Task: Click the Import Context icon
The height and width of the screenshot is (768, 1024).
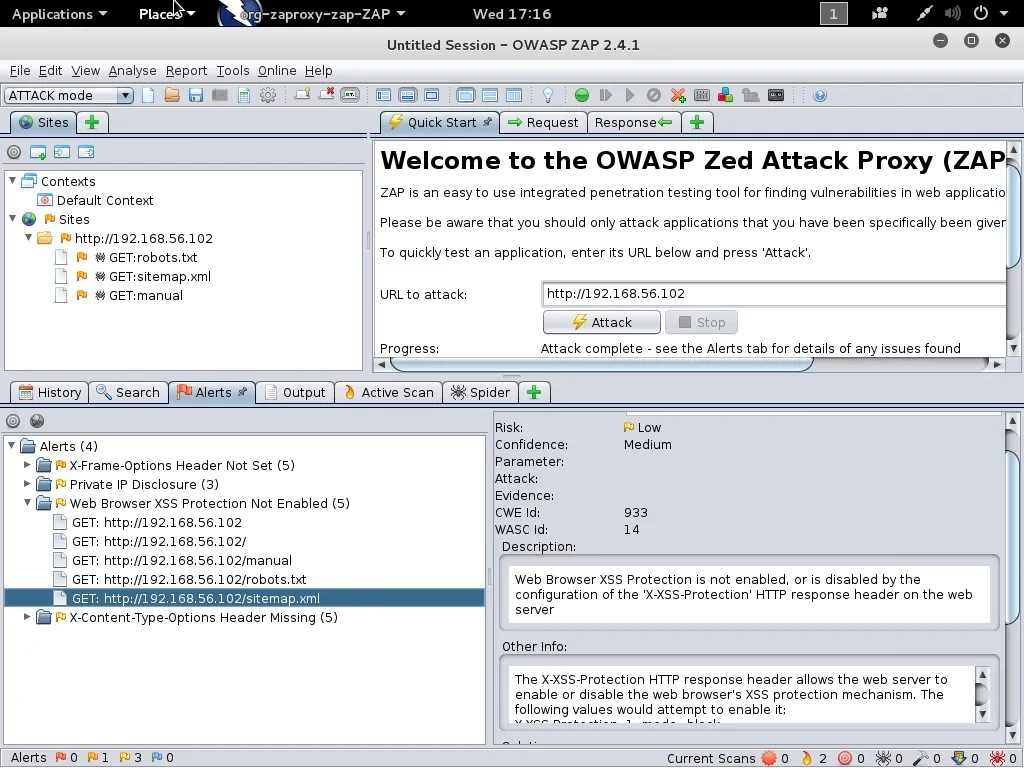Action: [61, 152]
